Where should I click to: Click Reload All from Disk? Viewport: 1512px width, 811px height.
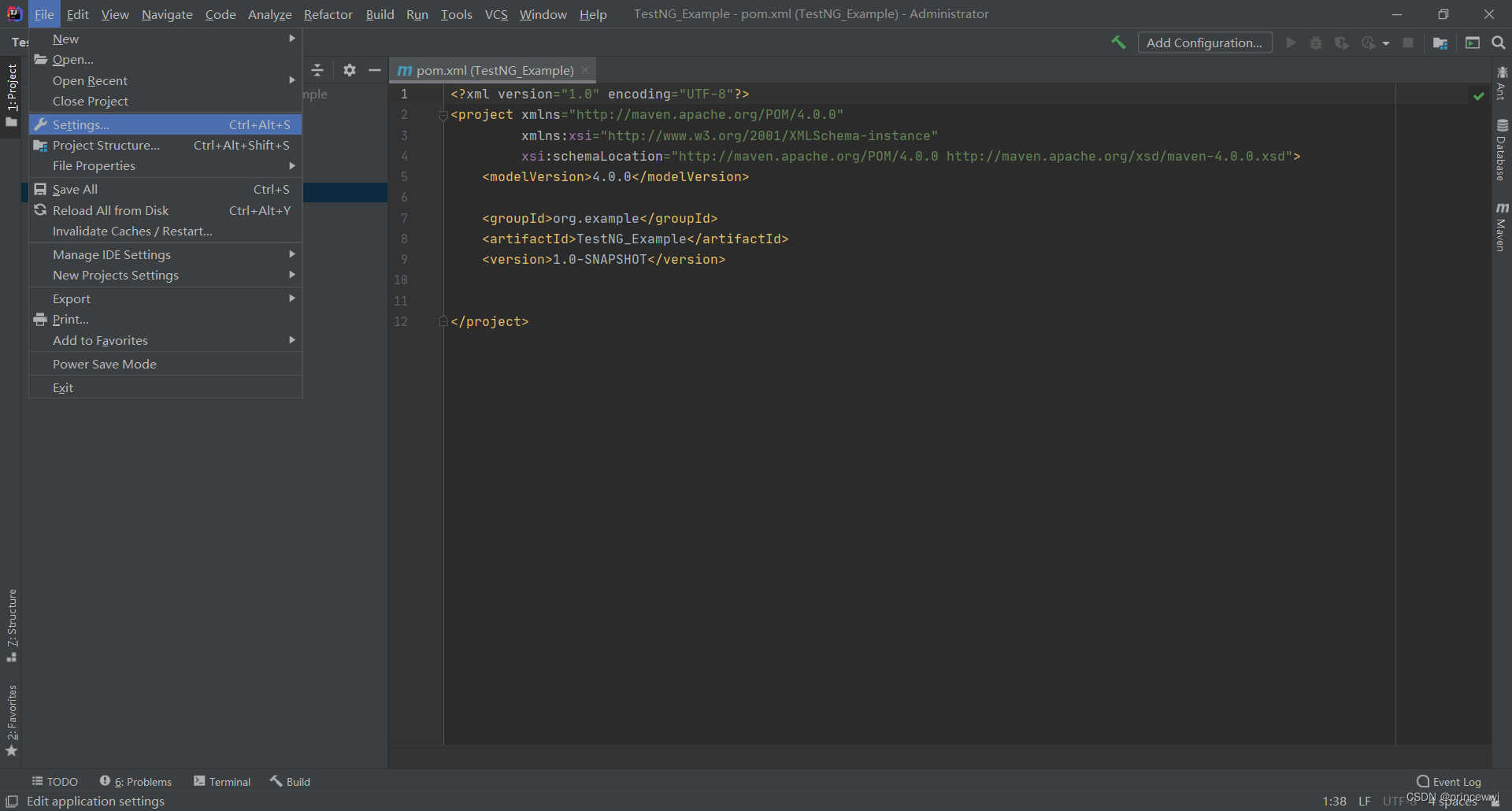tap(165, 210)
